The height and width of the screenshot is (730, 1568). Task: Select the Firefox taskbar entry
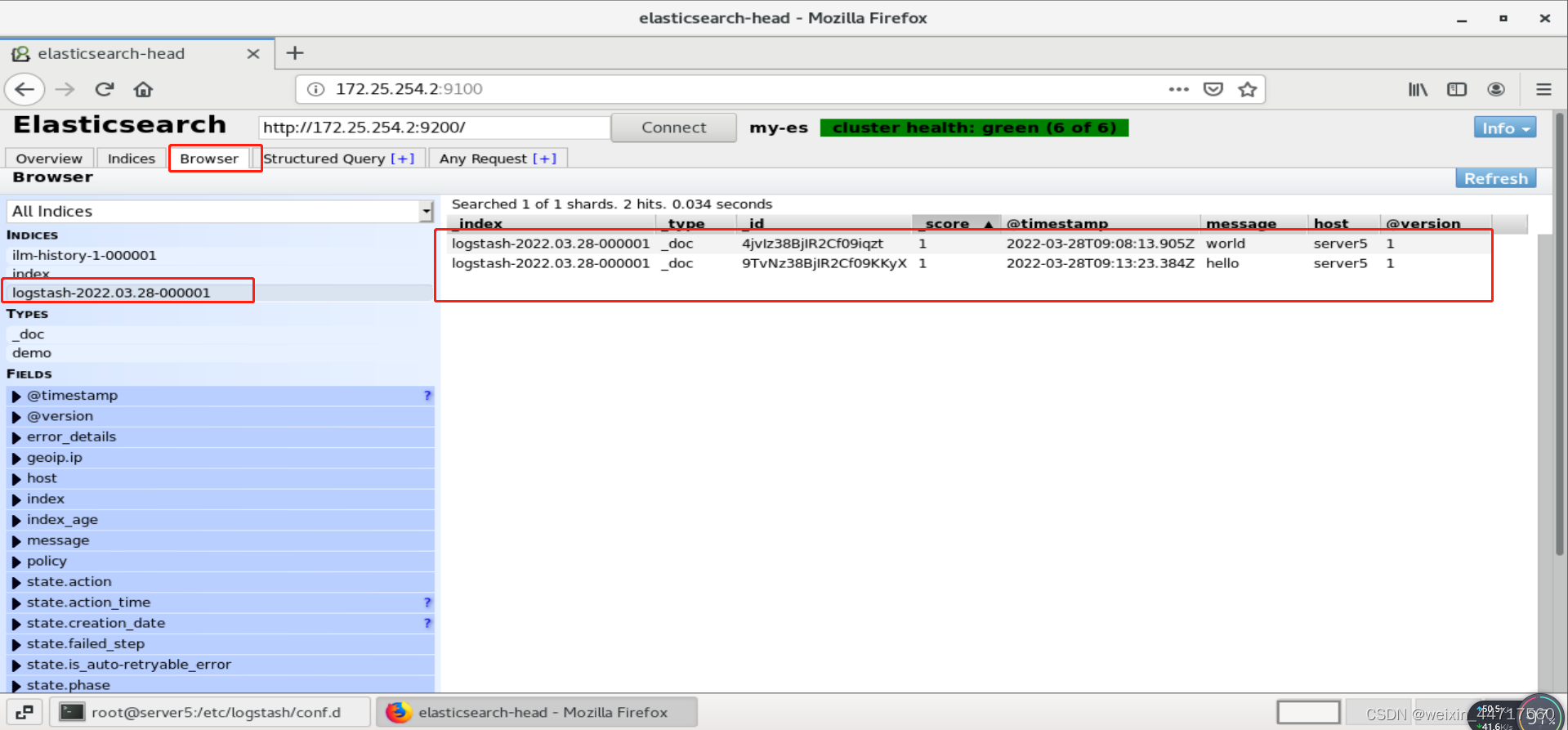[x=537, y=712]
